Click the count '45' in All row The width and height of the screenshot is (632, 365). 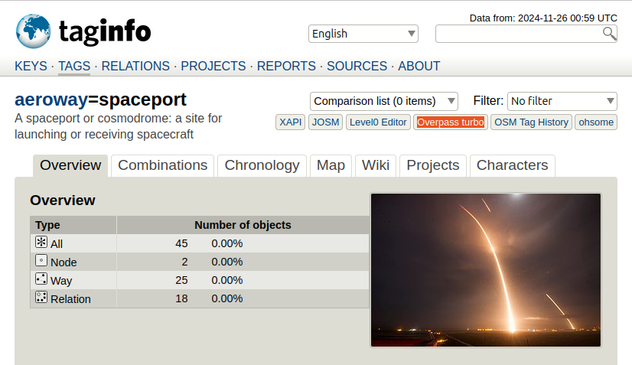[181, 243]
